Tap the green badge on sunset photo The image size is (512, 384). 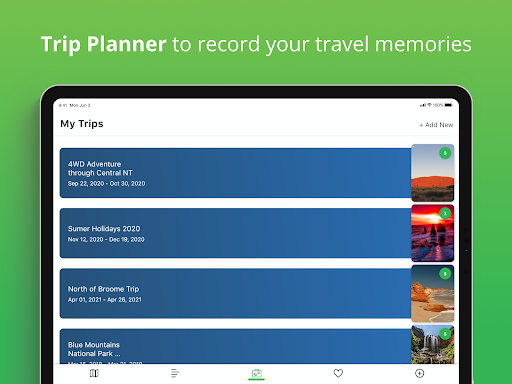point(445,213)
